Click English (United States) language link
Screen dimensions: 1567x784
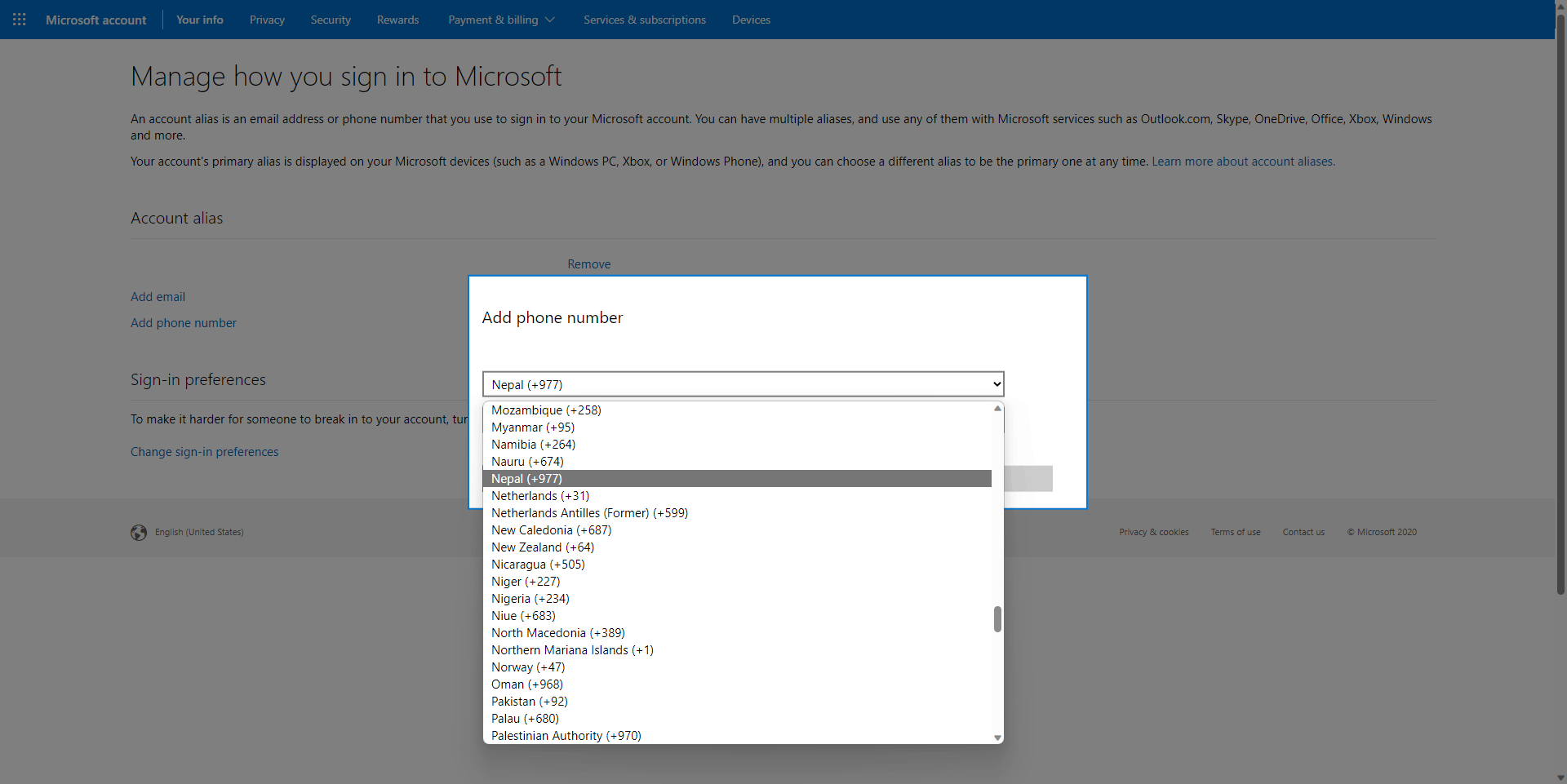[199, 532]
